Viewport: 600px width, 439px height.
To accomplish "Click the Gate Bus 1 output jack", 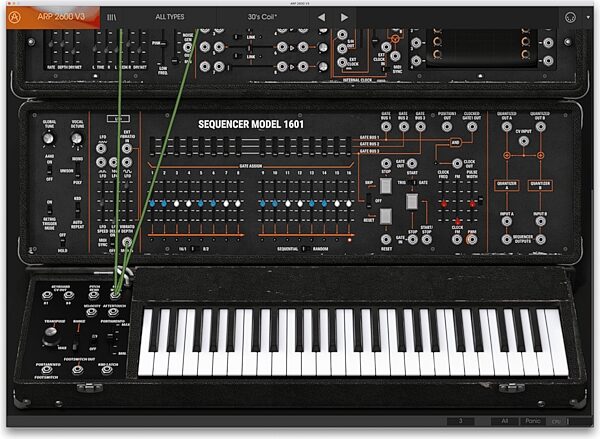I will [386, 126].
